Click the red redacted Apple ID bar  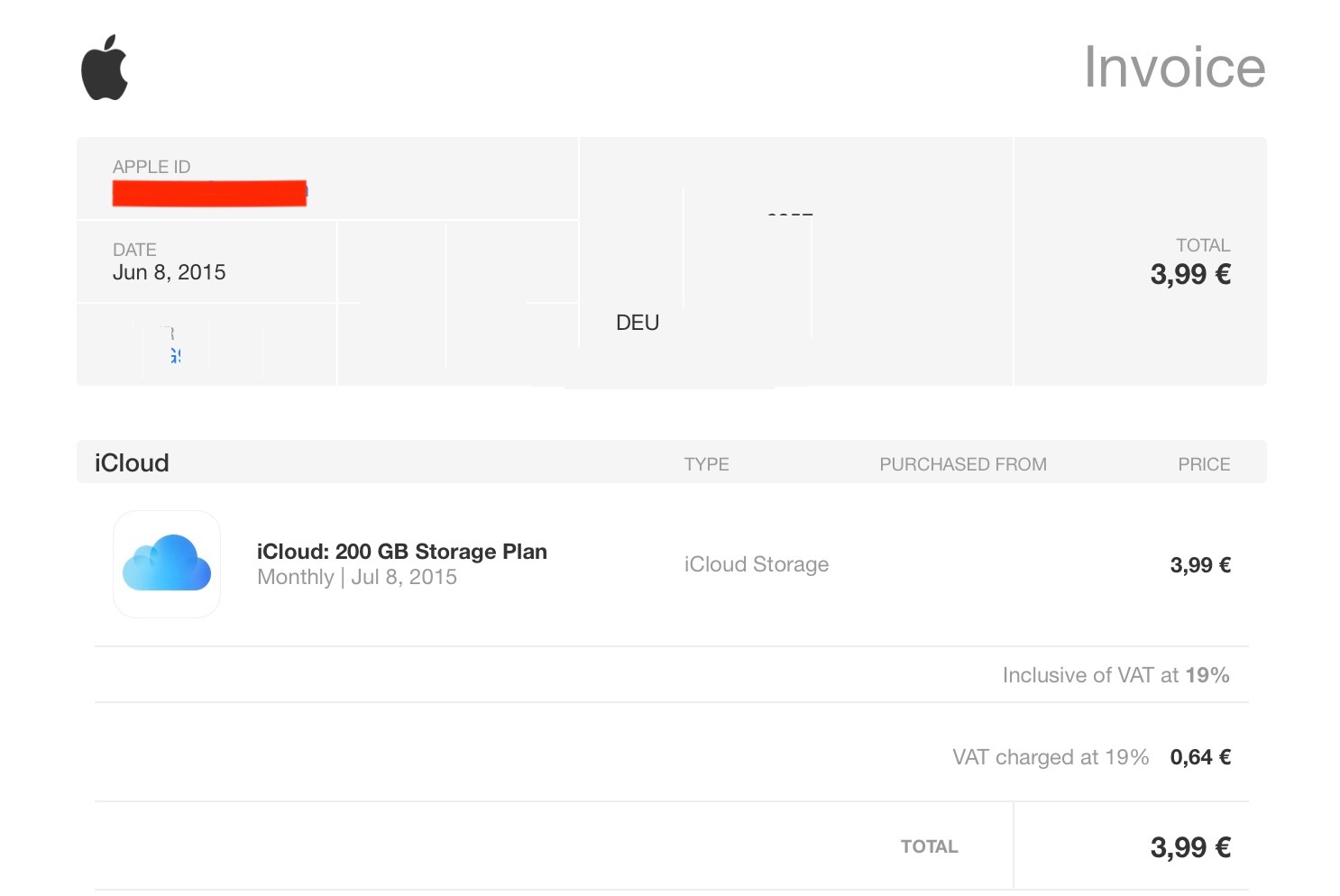coord(209,193)
